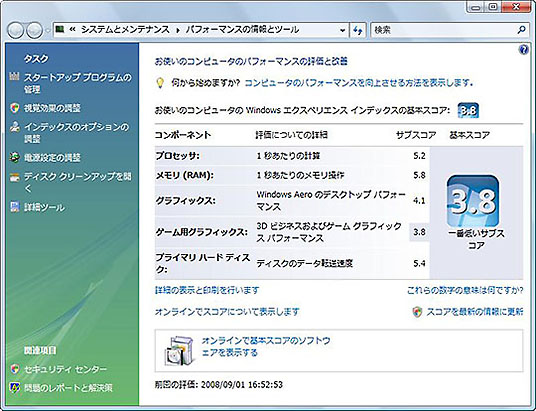Image resolution: width=536 pixels, height=411 pixels.
Task: Click the large 3.8 base score badge
Action: pyautogui.click(x=473, y=201)
